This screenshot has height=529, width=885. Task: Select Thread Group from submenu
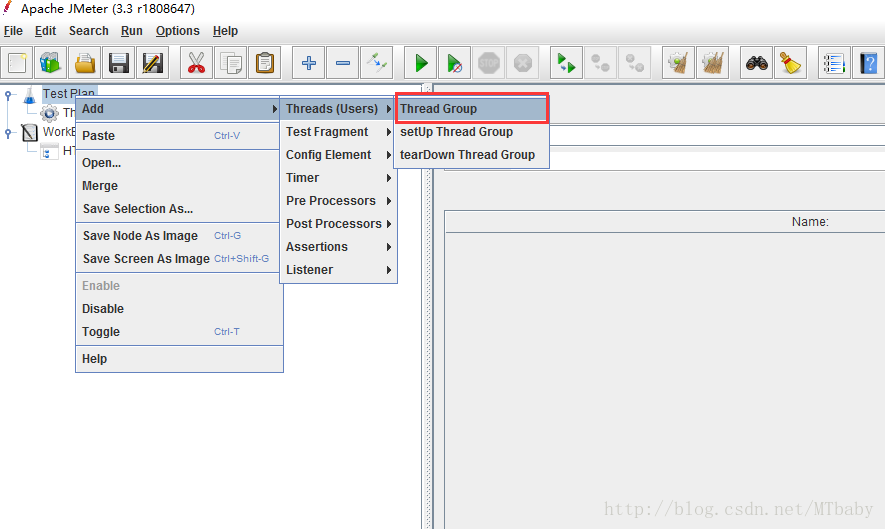(x=471, y=109)
